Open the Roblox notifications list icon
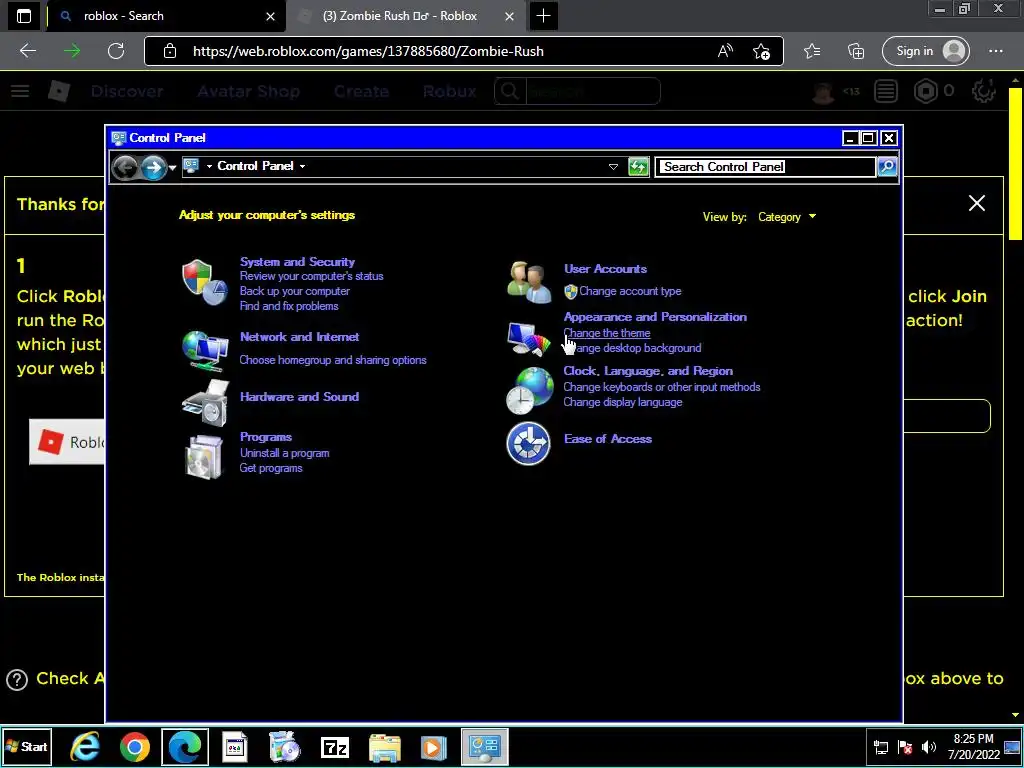Screen dimensions: 1024x768 886,91
